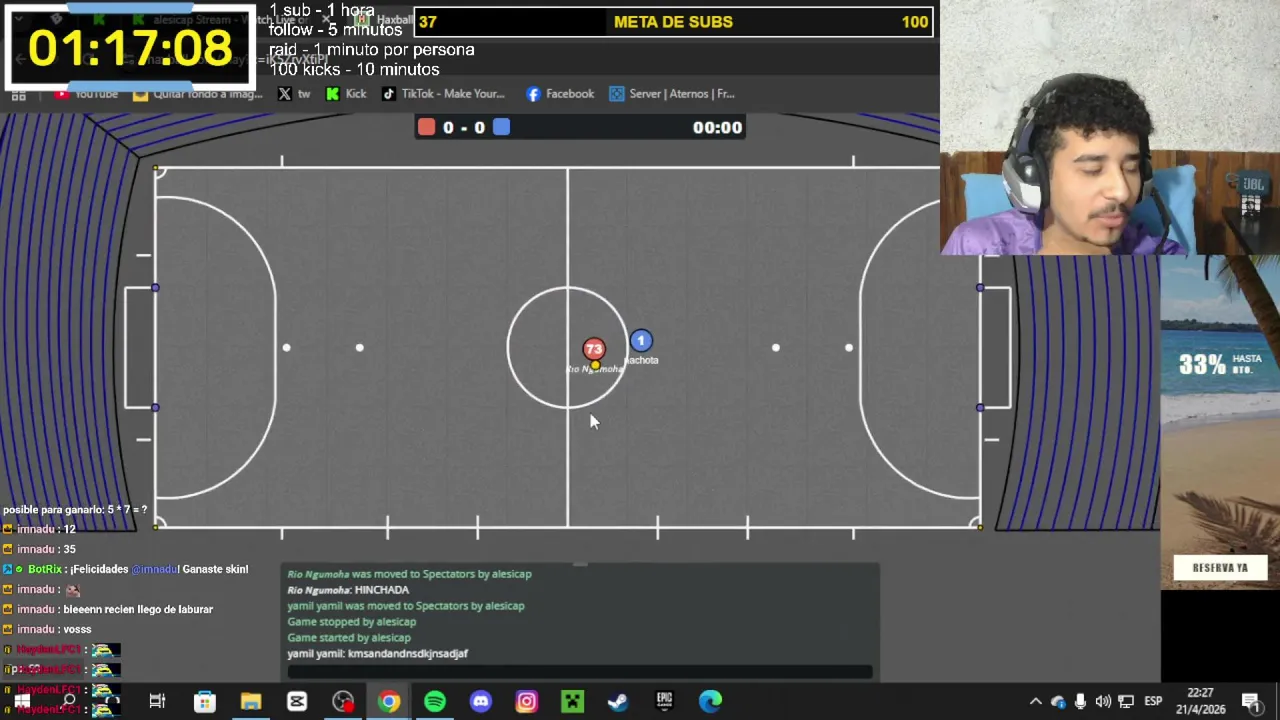Open the Facebook bookmark

[559, 94]
